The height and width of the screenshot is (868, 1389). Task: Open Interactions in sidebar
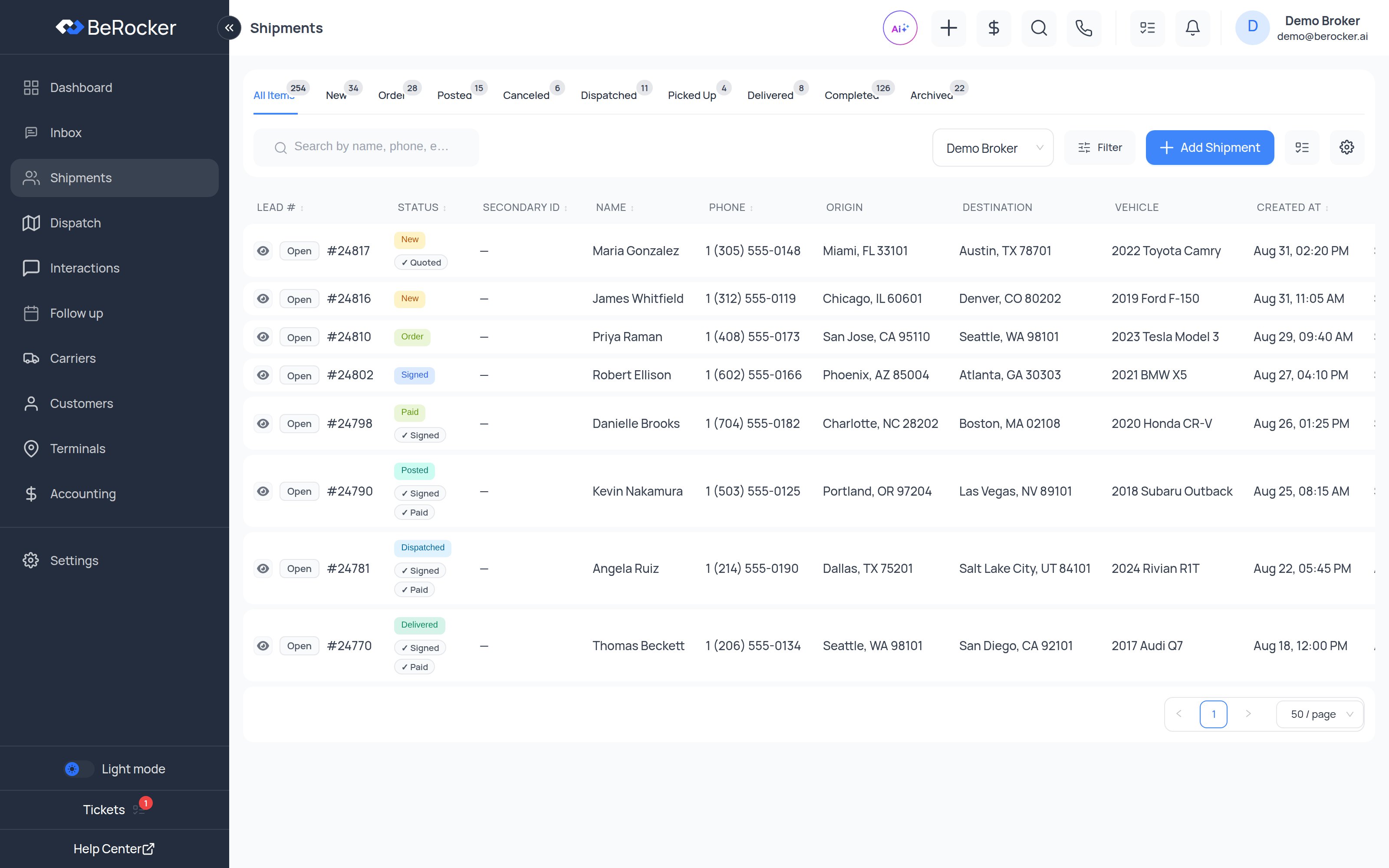point(115,268)
